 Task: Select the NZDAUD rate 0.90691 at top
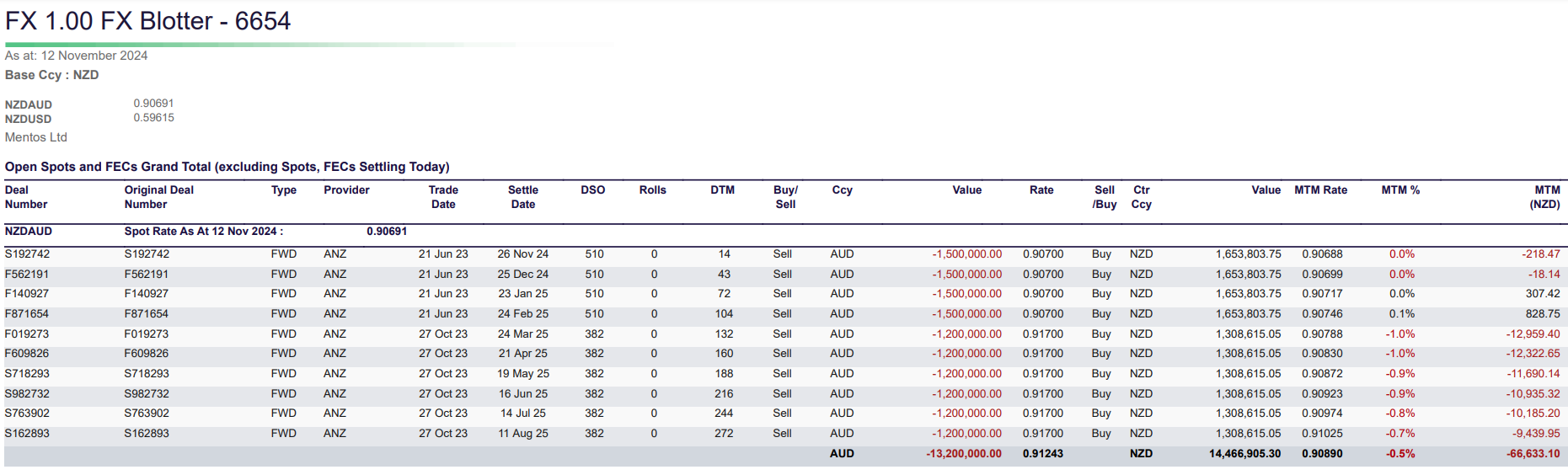tap(153, 104)
